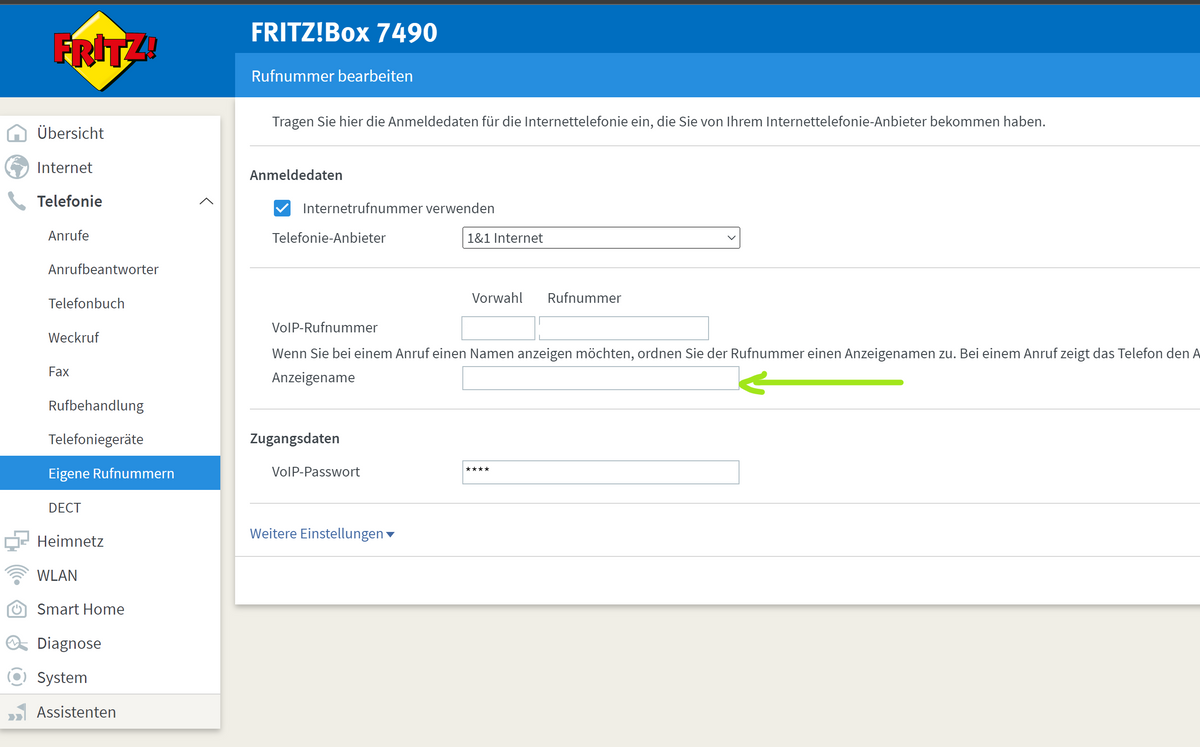This screenshot has width=1200, height=747.
Task: Click the FRITZ!Box 7490 title
Action: pos(344,32)
